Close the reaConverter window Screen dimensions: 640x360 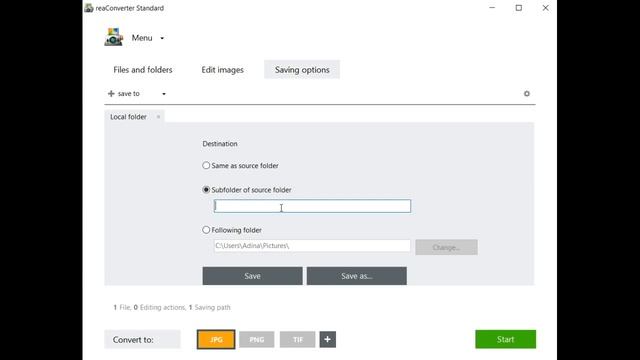point(545,8)
